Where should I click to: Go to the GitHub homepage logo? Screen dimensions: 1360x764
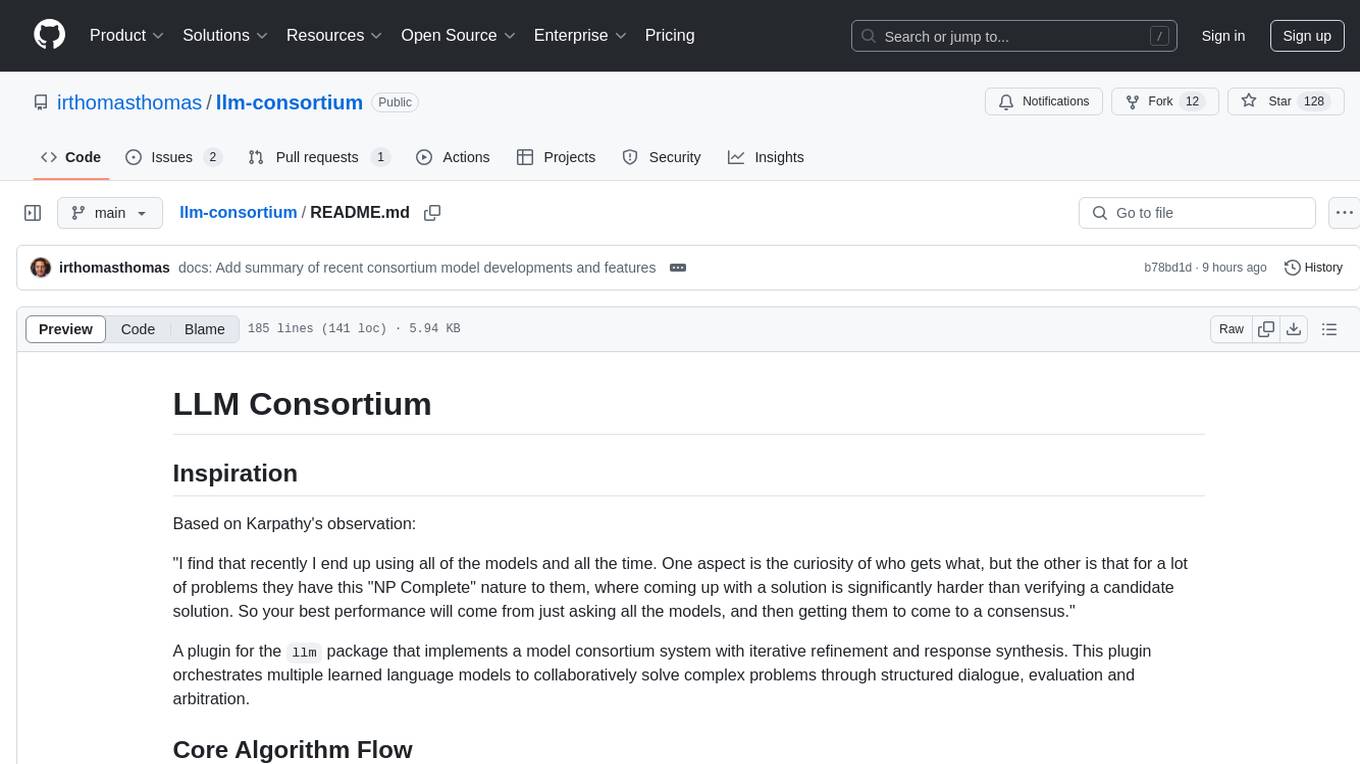[49, 35]
